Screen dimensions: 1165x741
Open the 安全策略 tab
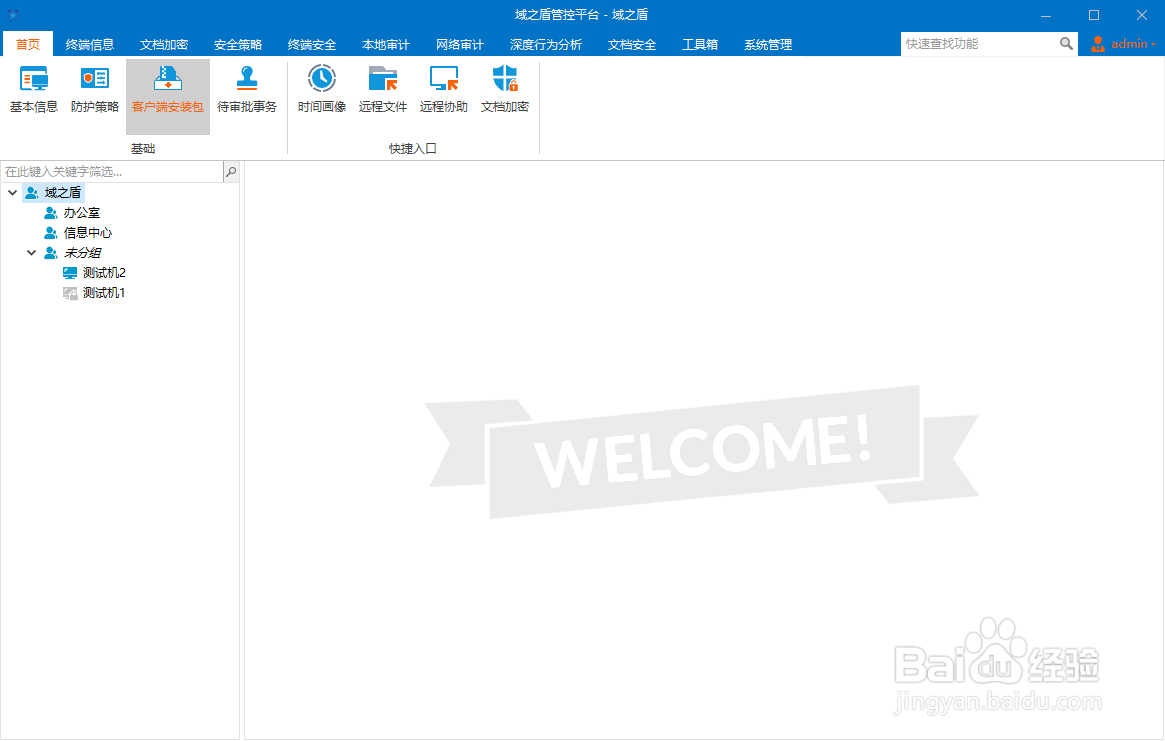238,45
